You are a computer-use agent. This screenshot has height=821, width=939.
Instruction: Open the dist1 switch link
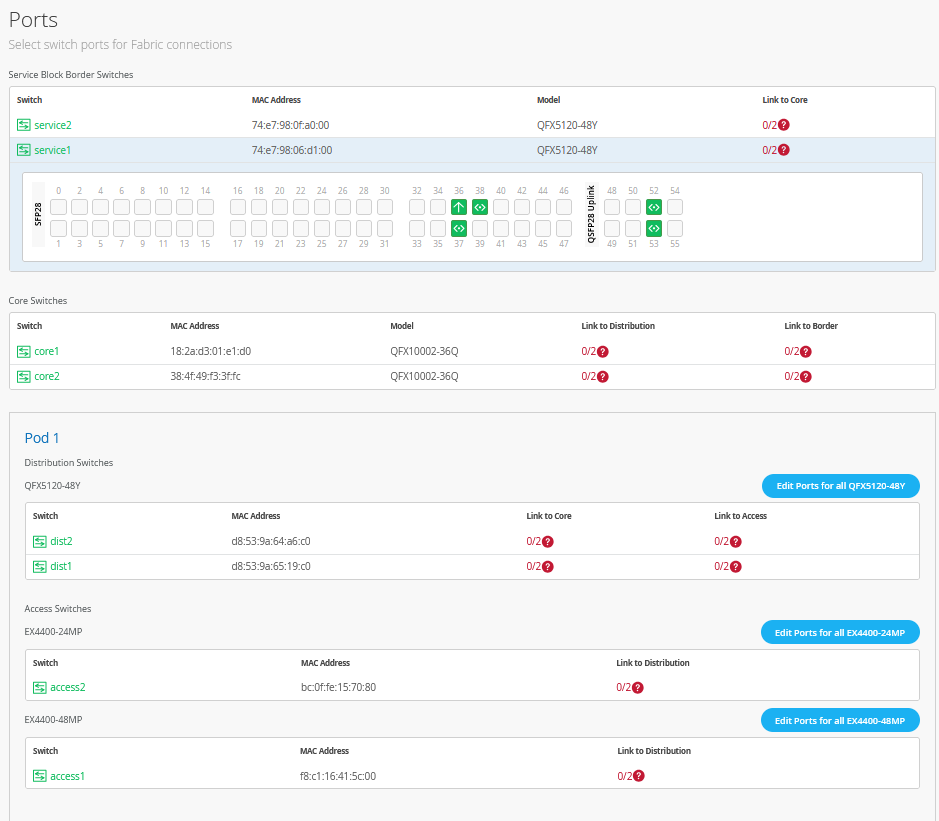tap(61, 566)
